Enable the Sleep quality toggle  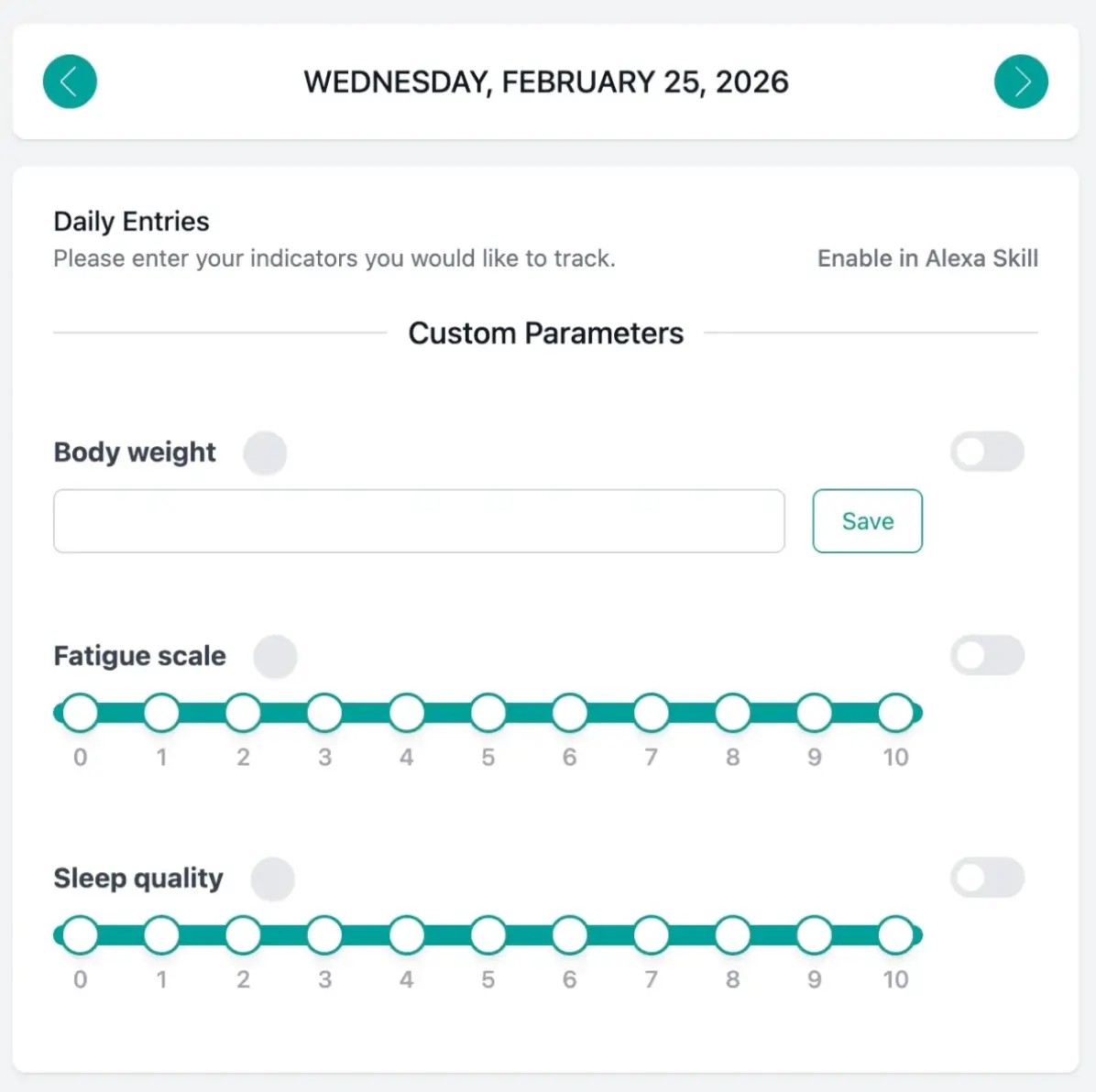(x=987, y=878)
